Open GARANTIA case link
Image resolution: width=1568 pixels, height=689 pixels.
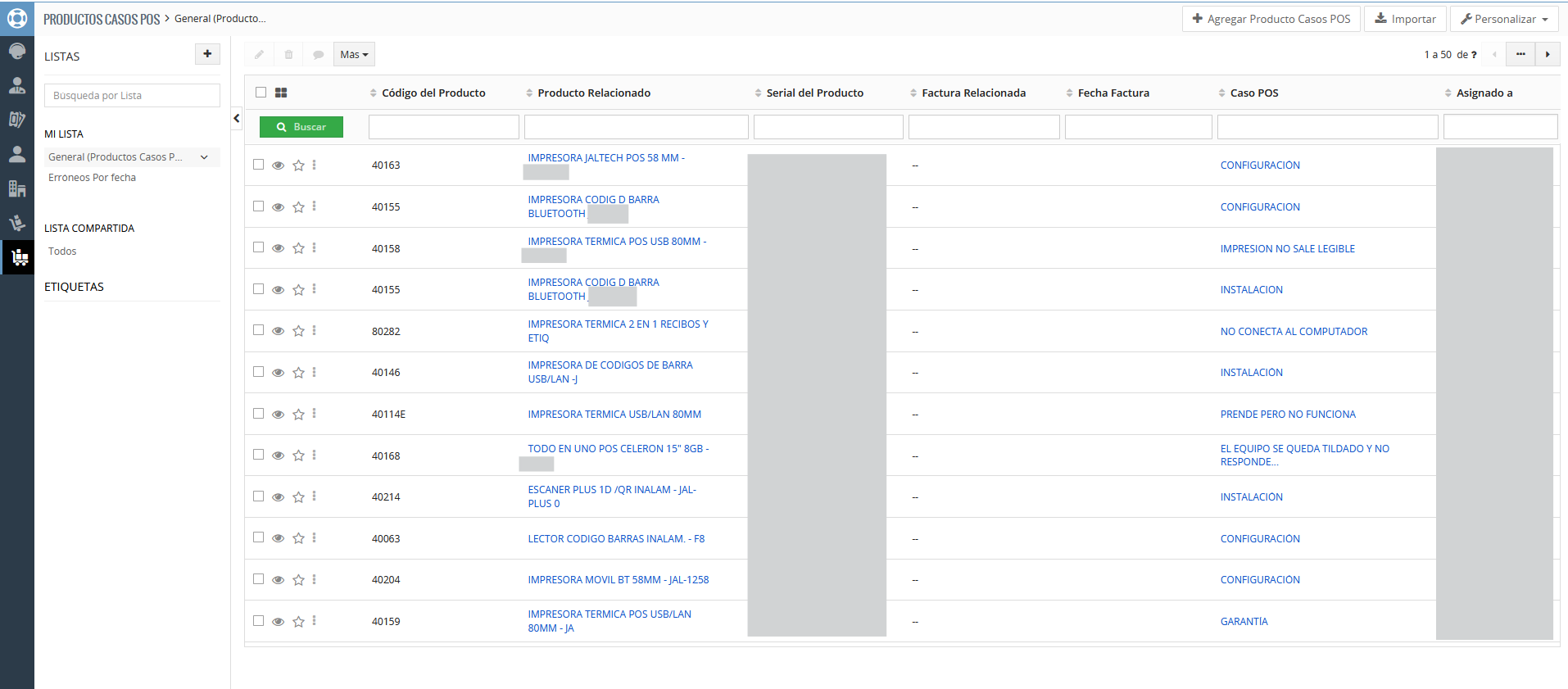coord(1244,622)
